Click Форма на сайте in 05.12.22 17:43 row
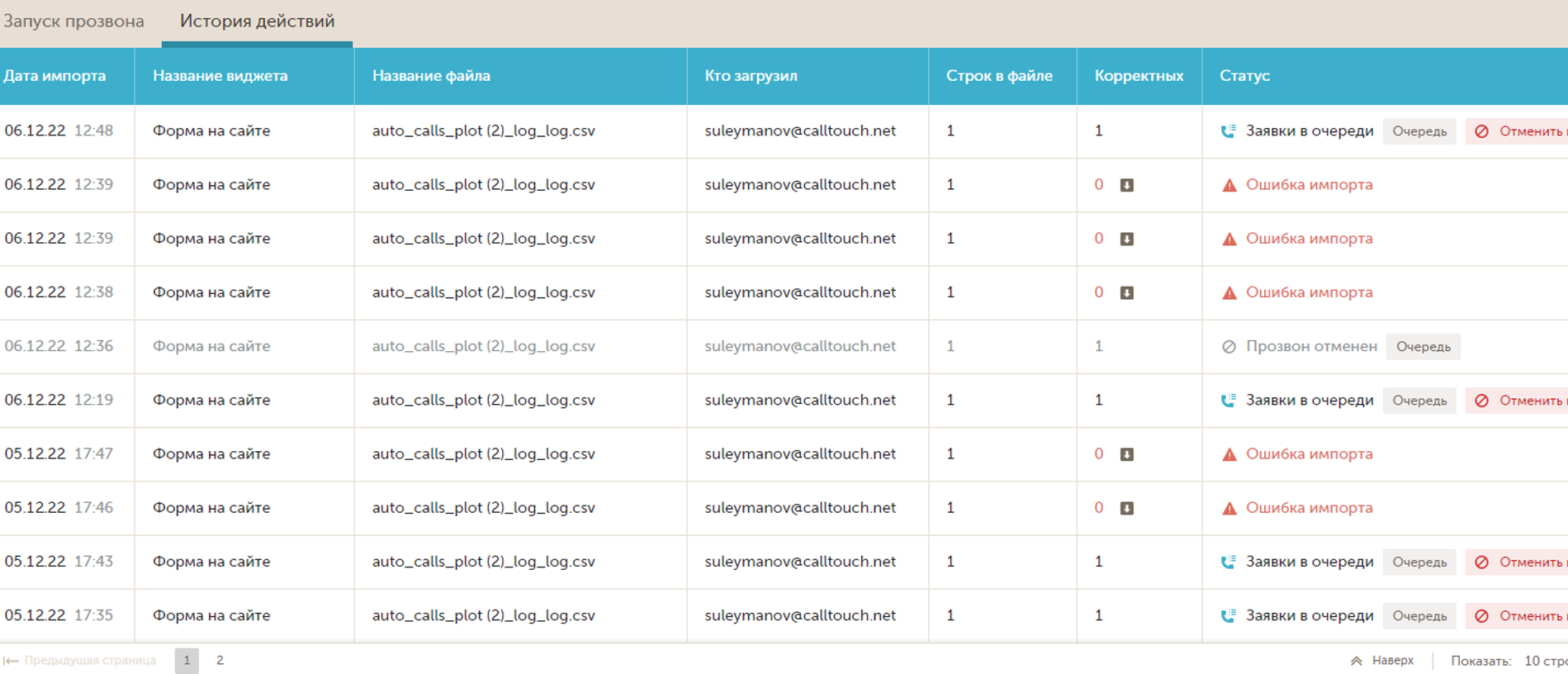 pos(211,562)
